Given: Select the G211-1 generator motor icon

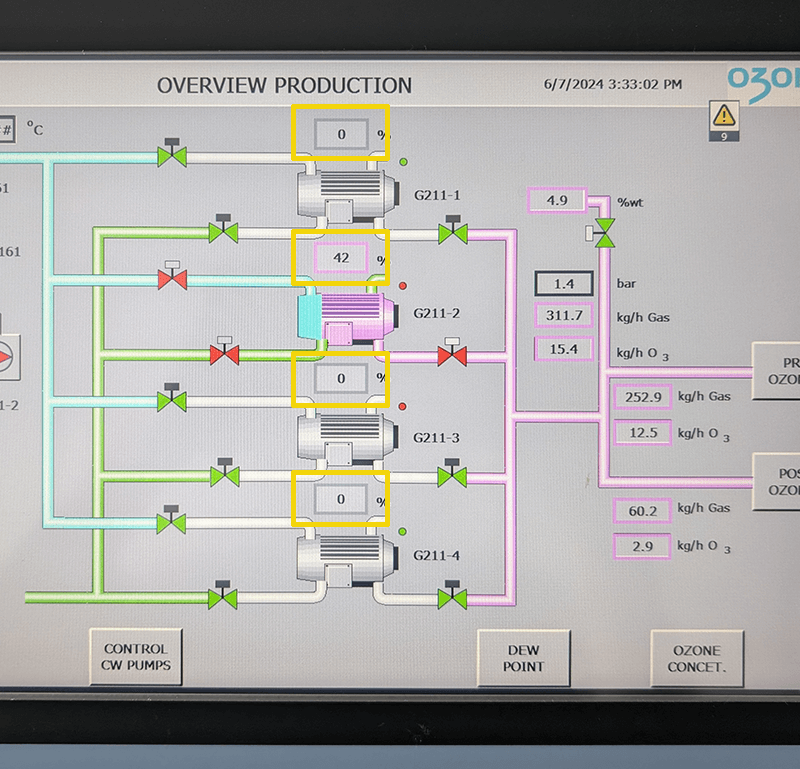Looking at the screenshot, I should 348,196.
